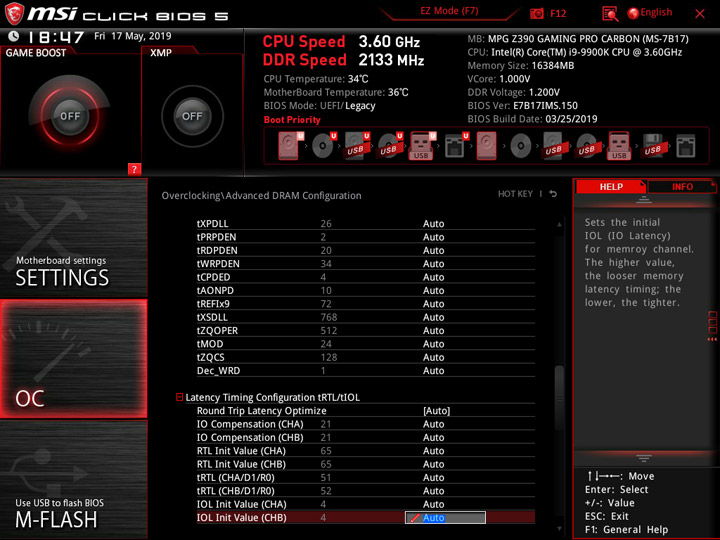
Task: Select the Auto value for tRTL (CHB/D1/R0)
Action: [433, 491]
